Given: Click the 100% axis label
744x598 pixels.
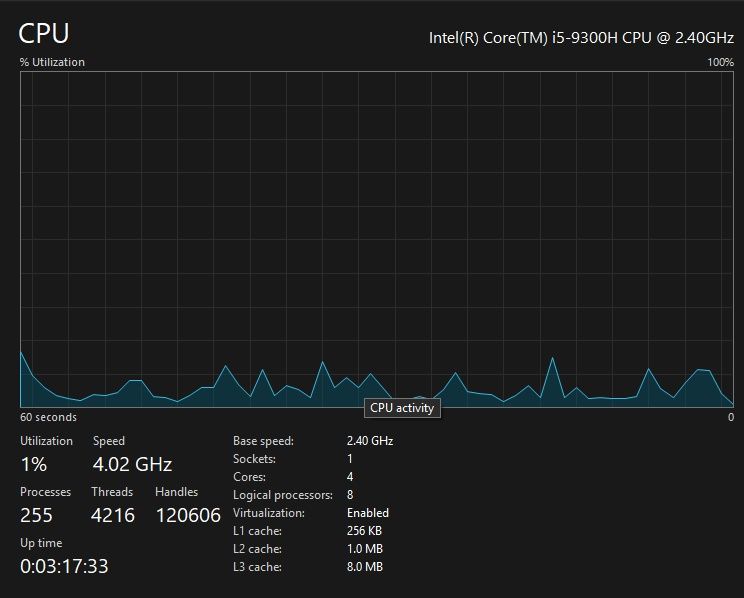Looking at the screenshot, I should [721, 62].
